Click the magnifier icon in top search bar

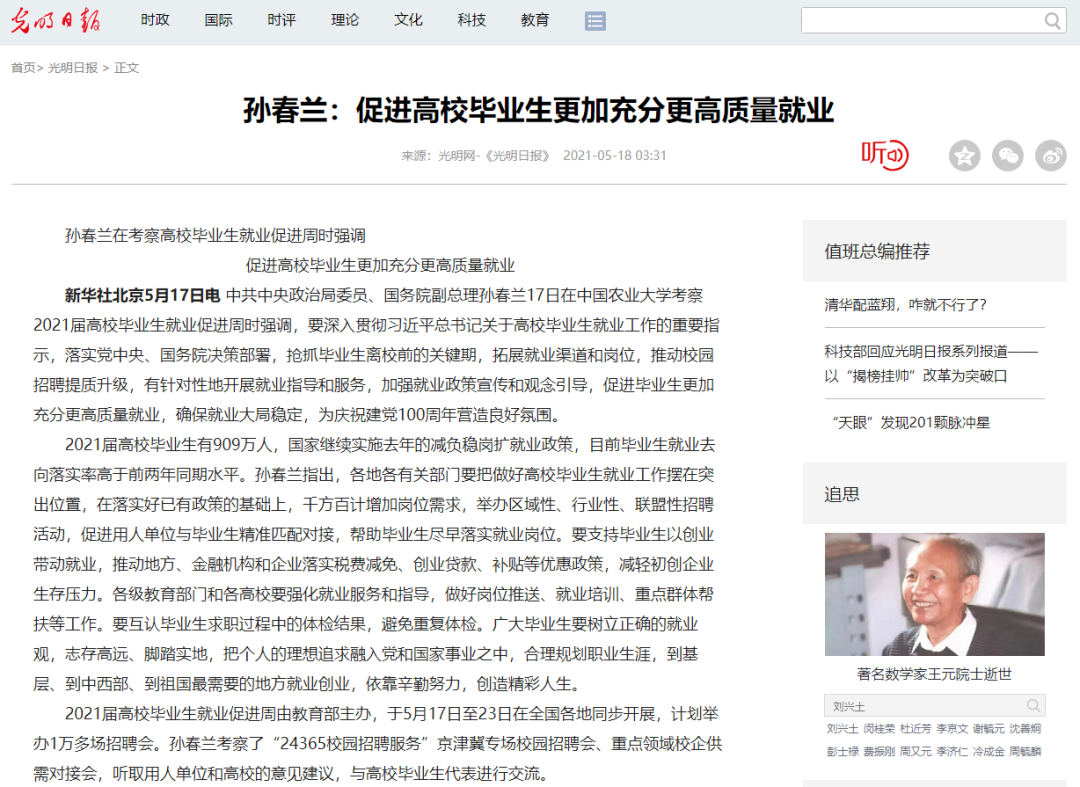(1053, 21)
